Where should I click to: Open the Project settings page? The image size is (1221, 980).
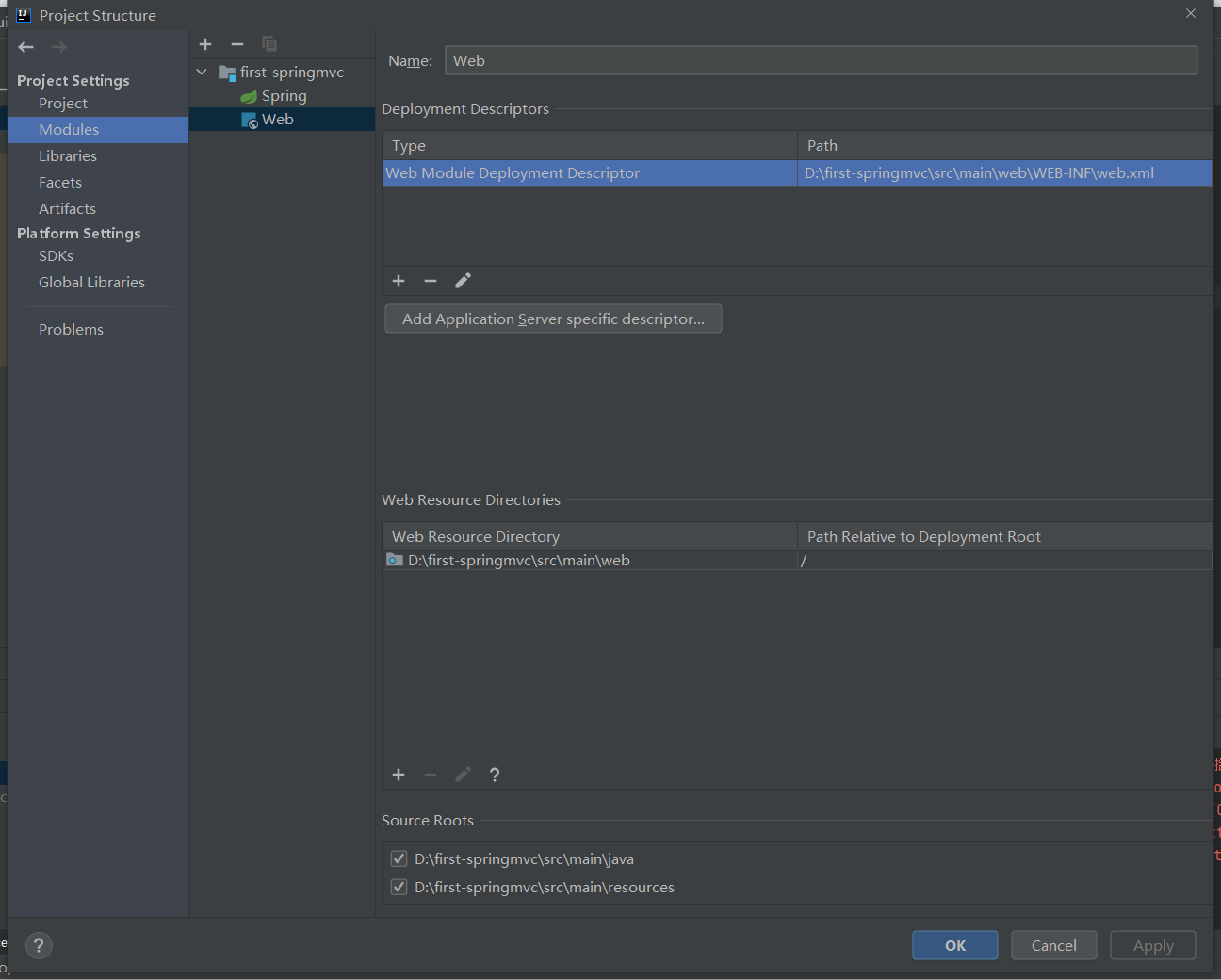click(63, 104)
